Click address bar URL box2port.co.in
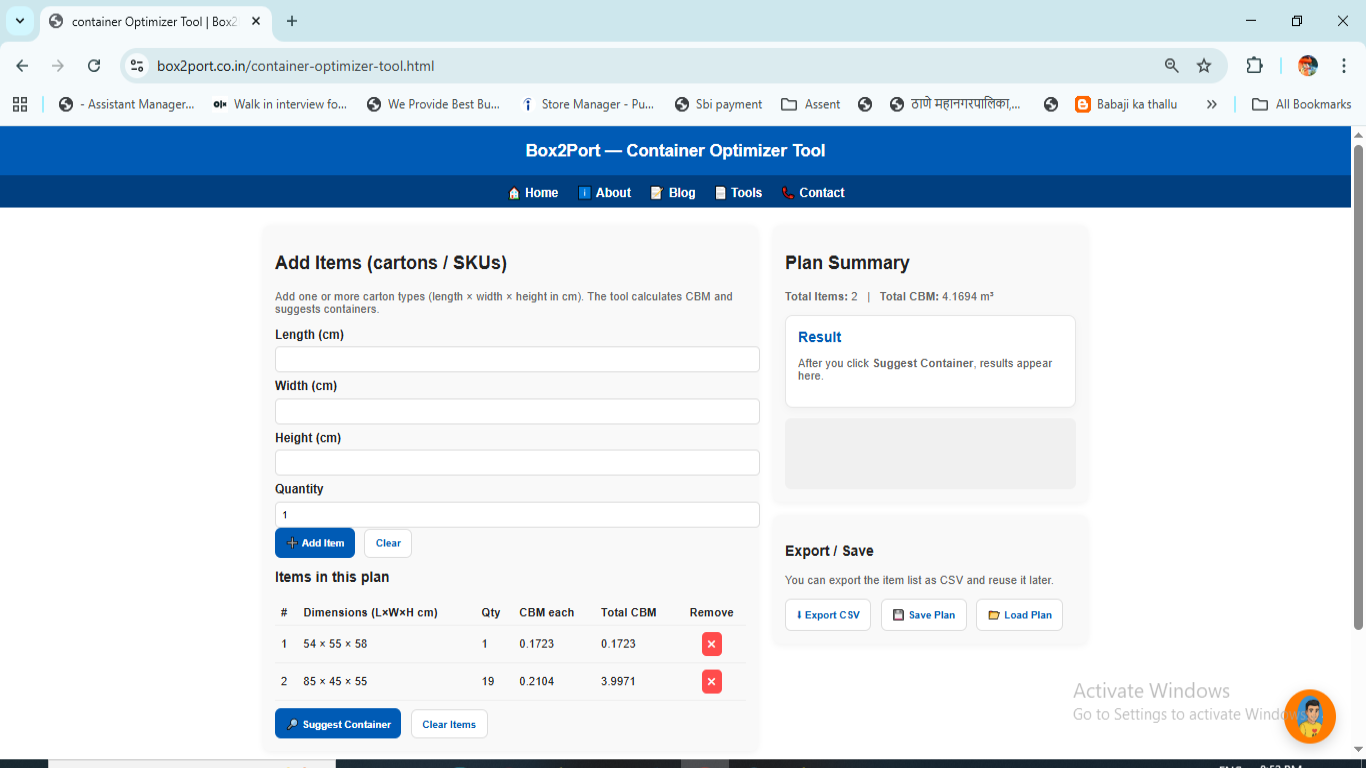Image resolution: width=1366 pixels, height=768 pixels. coord(295,66)
